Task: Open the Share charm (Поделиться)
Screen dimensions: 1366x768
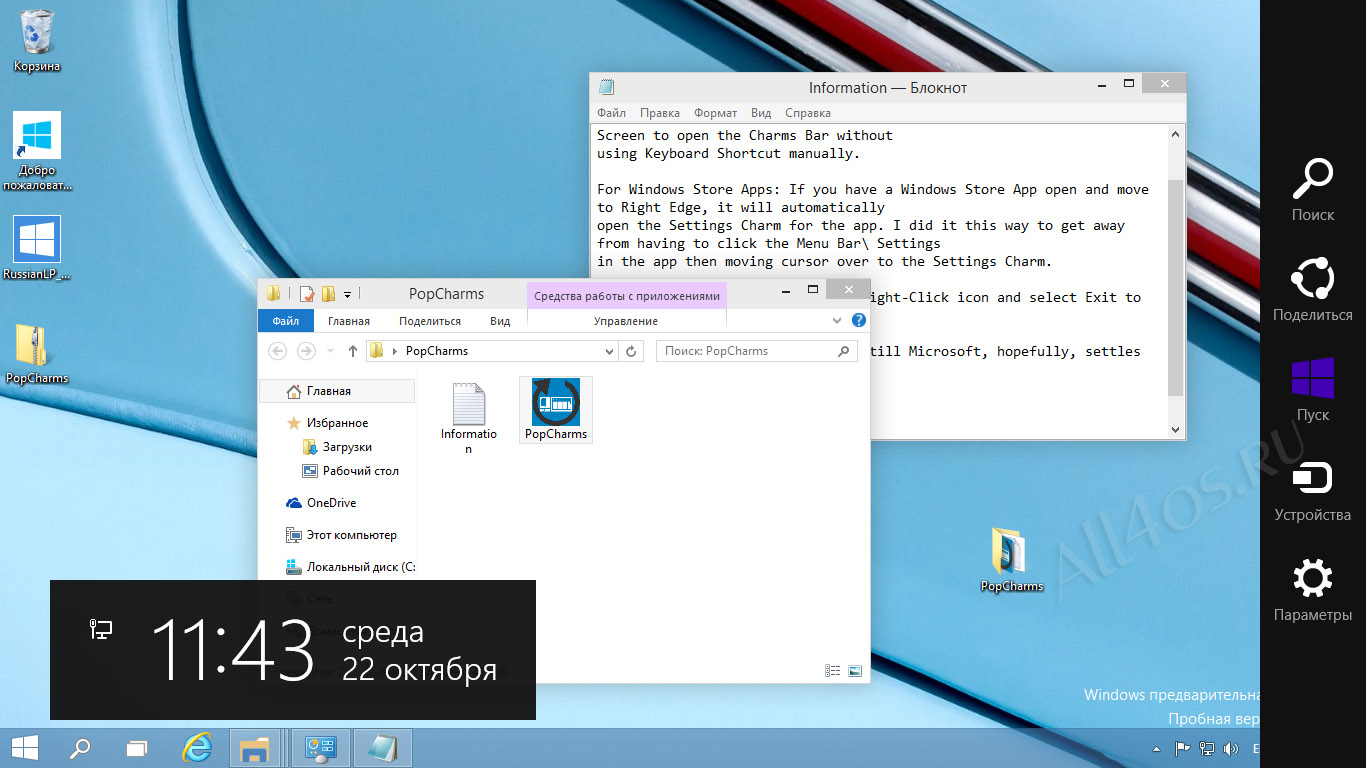Action: pyautogui.click(x=1312, y=290)
